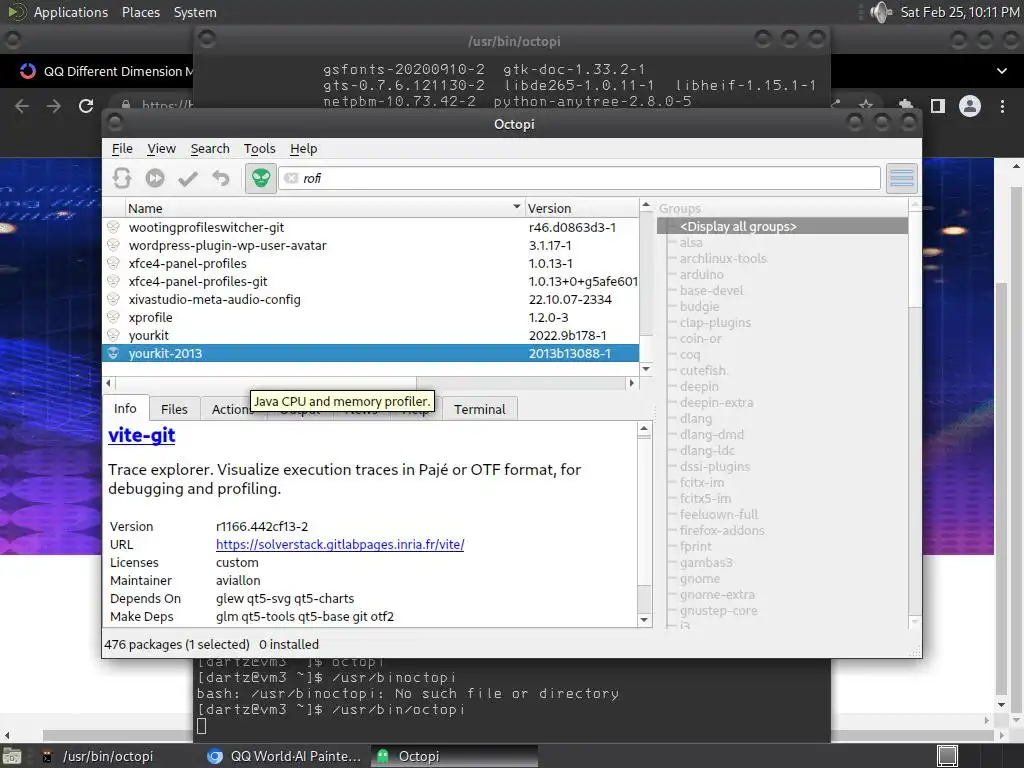Click the volume speaker icon in panel
Viewport: 1024px width, 768px height.
(x=881, y=12)
